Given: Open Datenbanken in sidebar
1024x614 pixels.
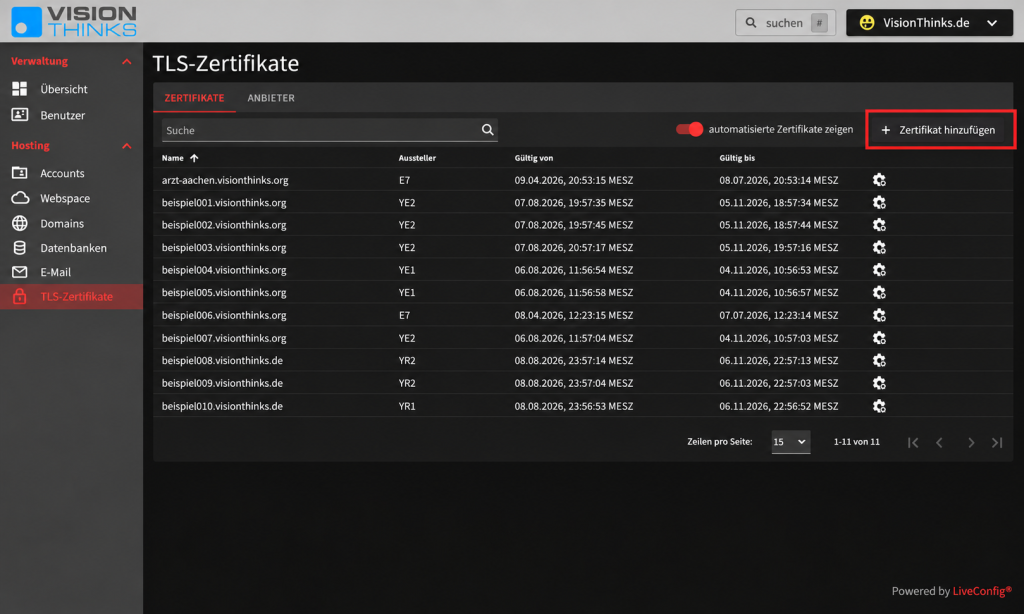Looking at the screenshot, I should (71, 248).
